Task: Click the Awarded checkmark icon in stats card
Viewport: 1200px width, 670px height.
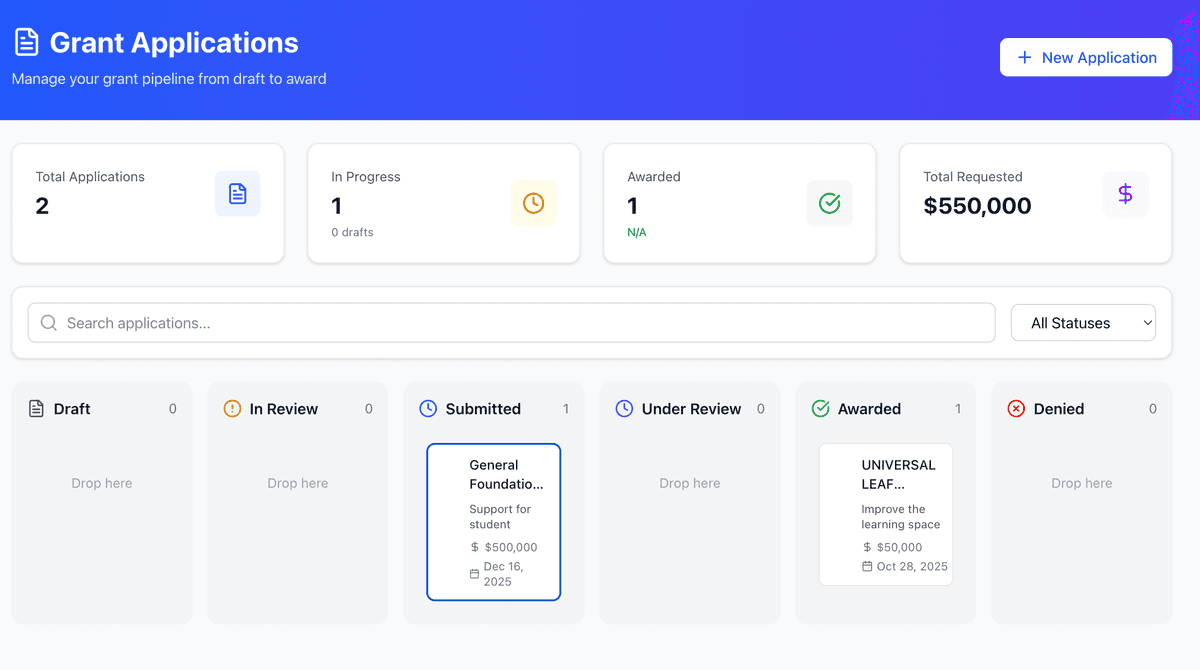Action: (x=829, y=203)
